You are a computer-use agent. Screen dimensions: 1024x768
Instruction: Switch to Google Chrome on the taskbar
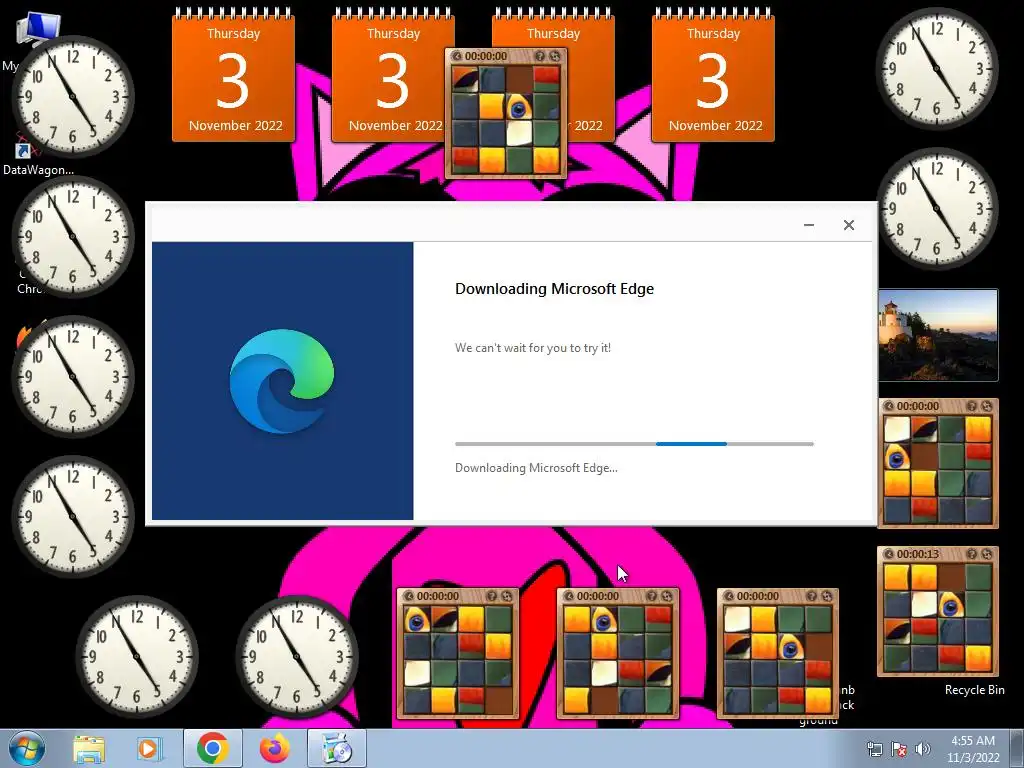coord(212,748)
